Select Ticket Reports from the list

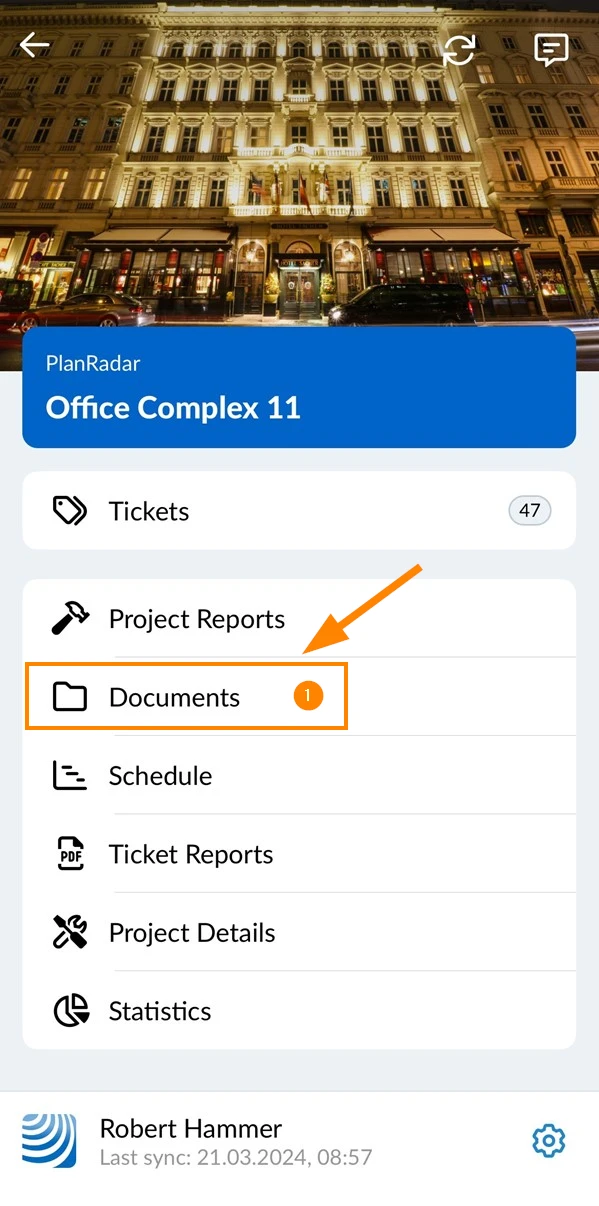pos(299,854)
